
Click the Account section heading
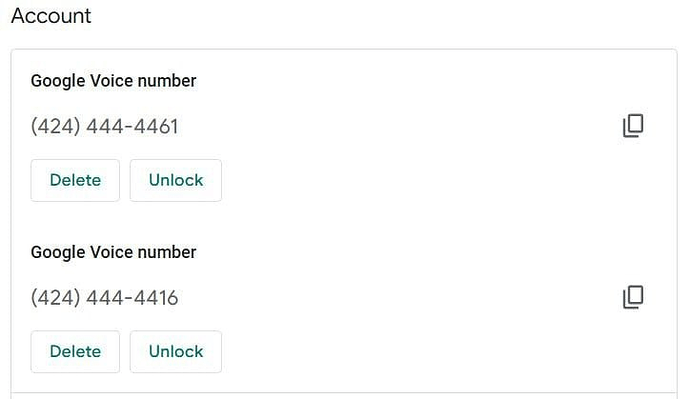[51, 16]
